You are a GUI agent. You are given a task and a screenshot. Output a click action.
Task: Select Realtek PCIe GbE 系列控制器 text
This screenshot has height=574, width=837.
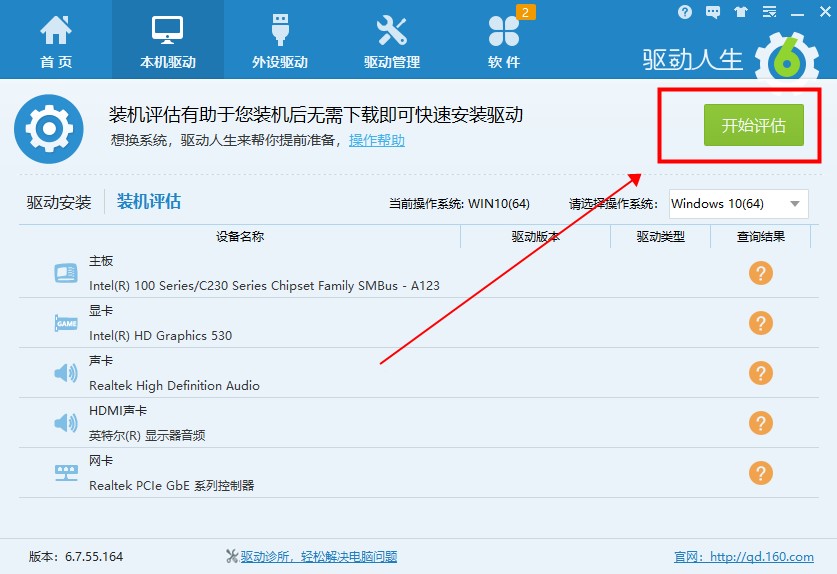coord(171,485)
